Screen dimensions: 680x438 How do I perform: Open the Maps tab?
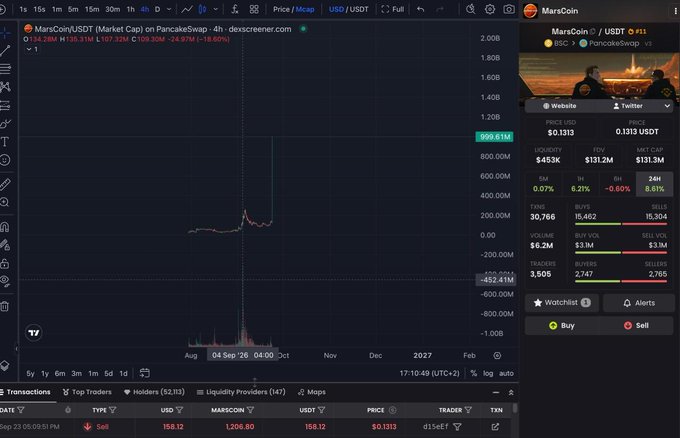[x=312, y=392]
